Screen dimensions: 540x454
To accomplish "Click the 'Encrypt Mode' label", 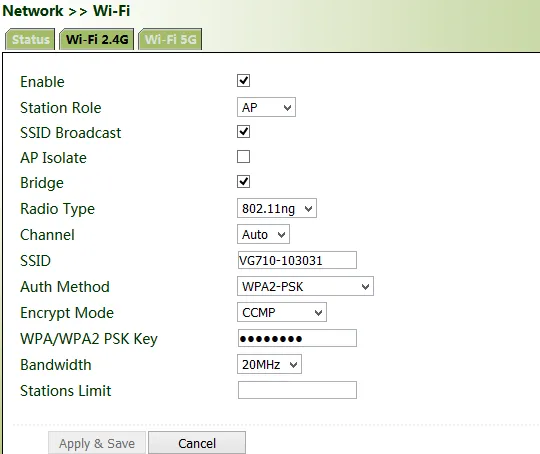I will click(x=67, y=313).
